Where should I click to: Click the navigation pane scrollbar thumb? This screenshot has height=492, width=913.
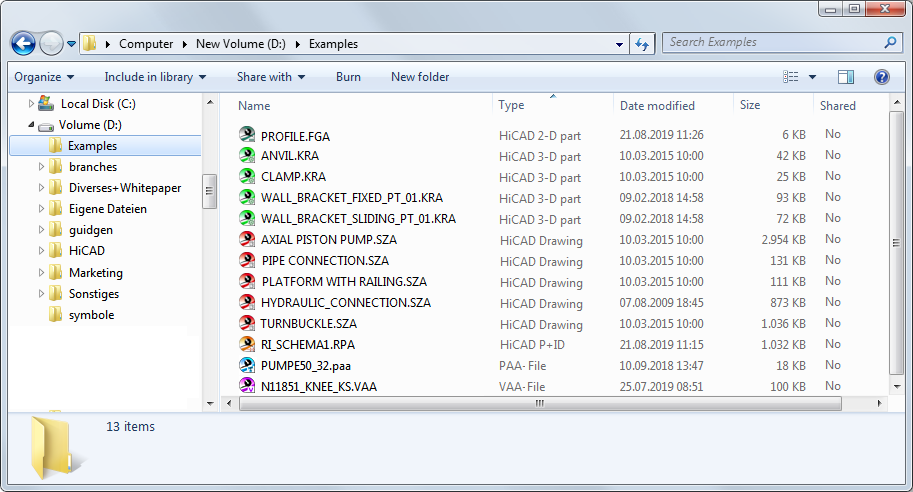pos(210,191)
